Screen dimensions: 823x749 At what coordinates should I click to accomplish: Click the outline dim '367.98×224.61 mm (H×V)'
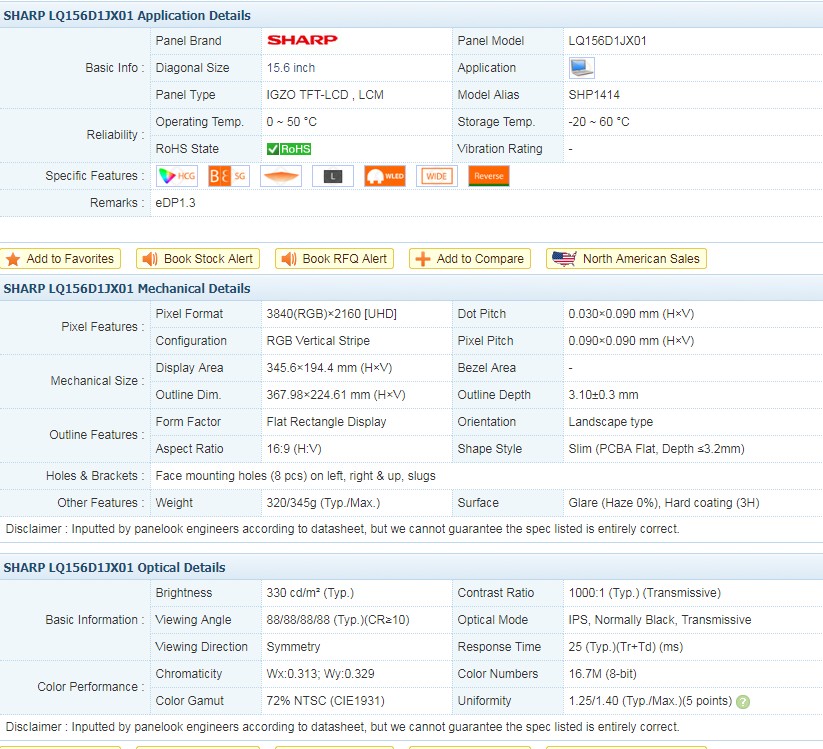tap(336, 395)
